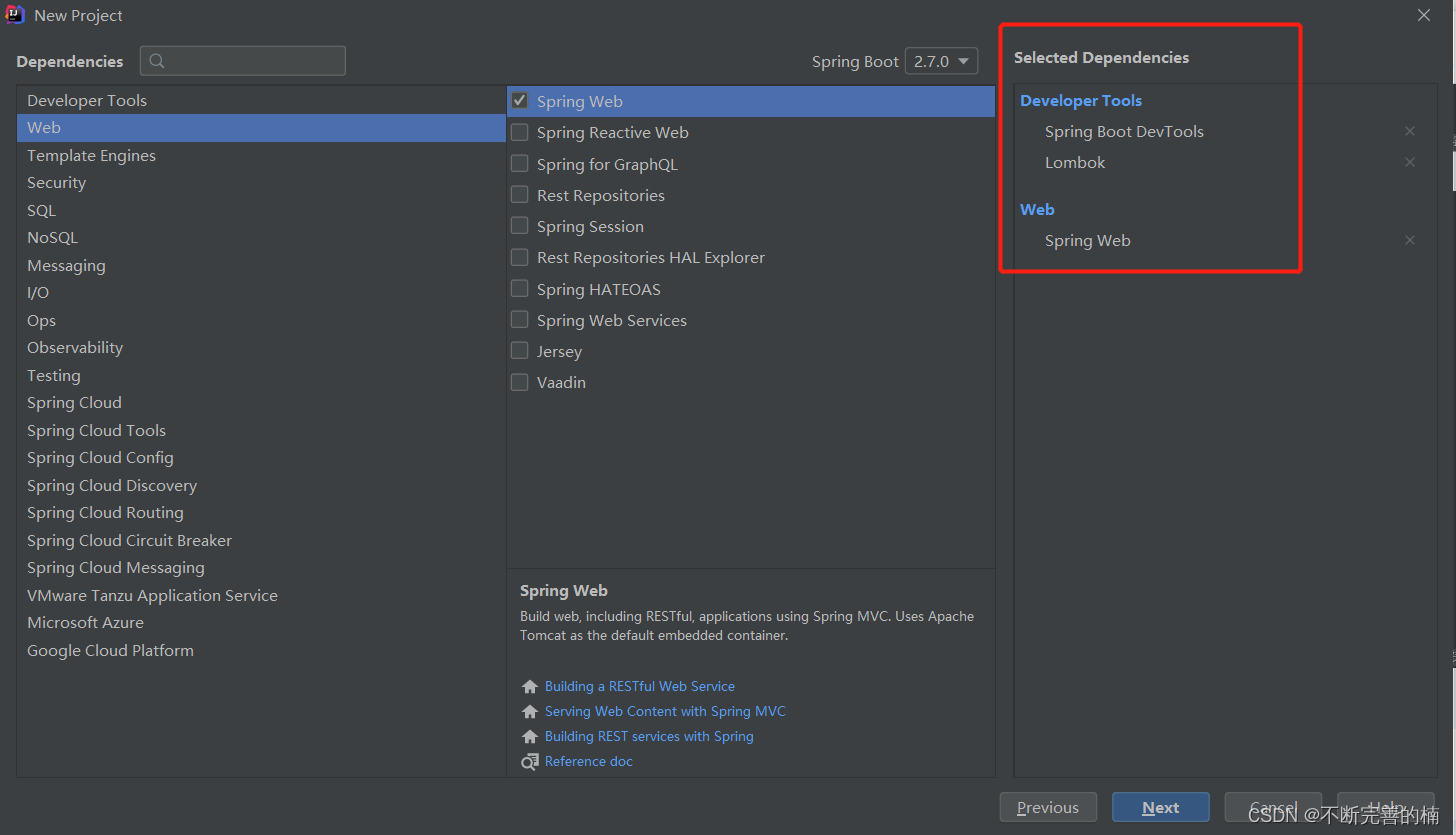
Task: Click the IntelliJ IDEA logo icon in title bar
Action: pyautogui.click(x=15, y=15)
